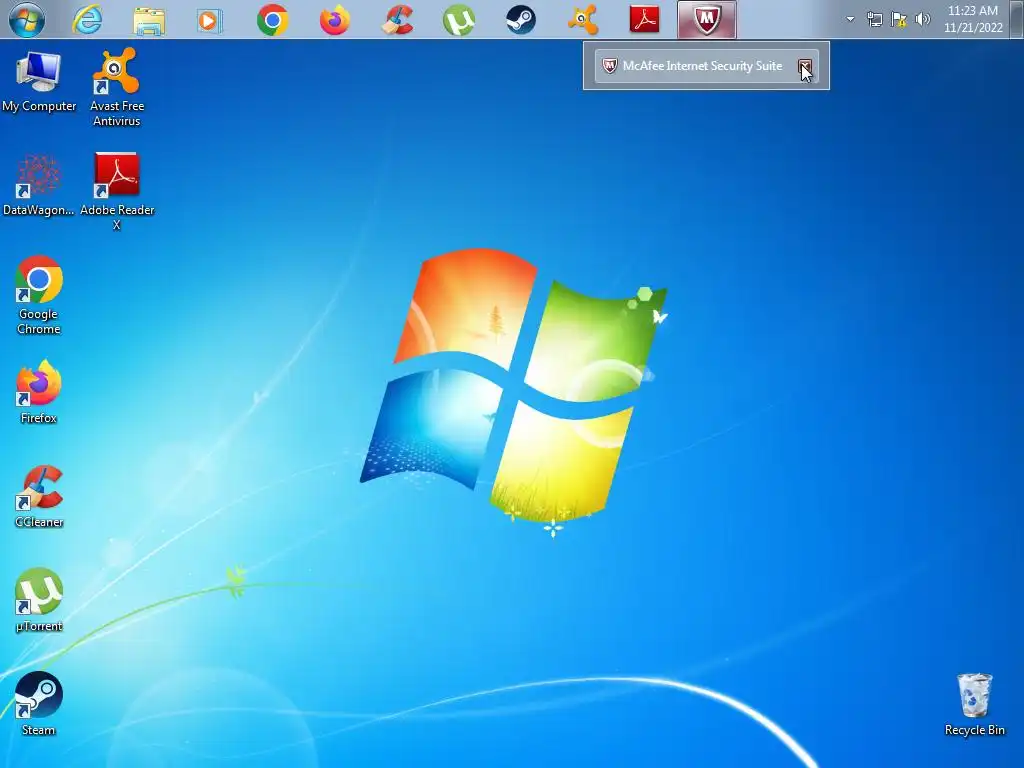Open Steam from taskbar
This screenshot has height=768, width=1024.
pyautogui.click(x=520, y=20)
